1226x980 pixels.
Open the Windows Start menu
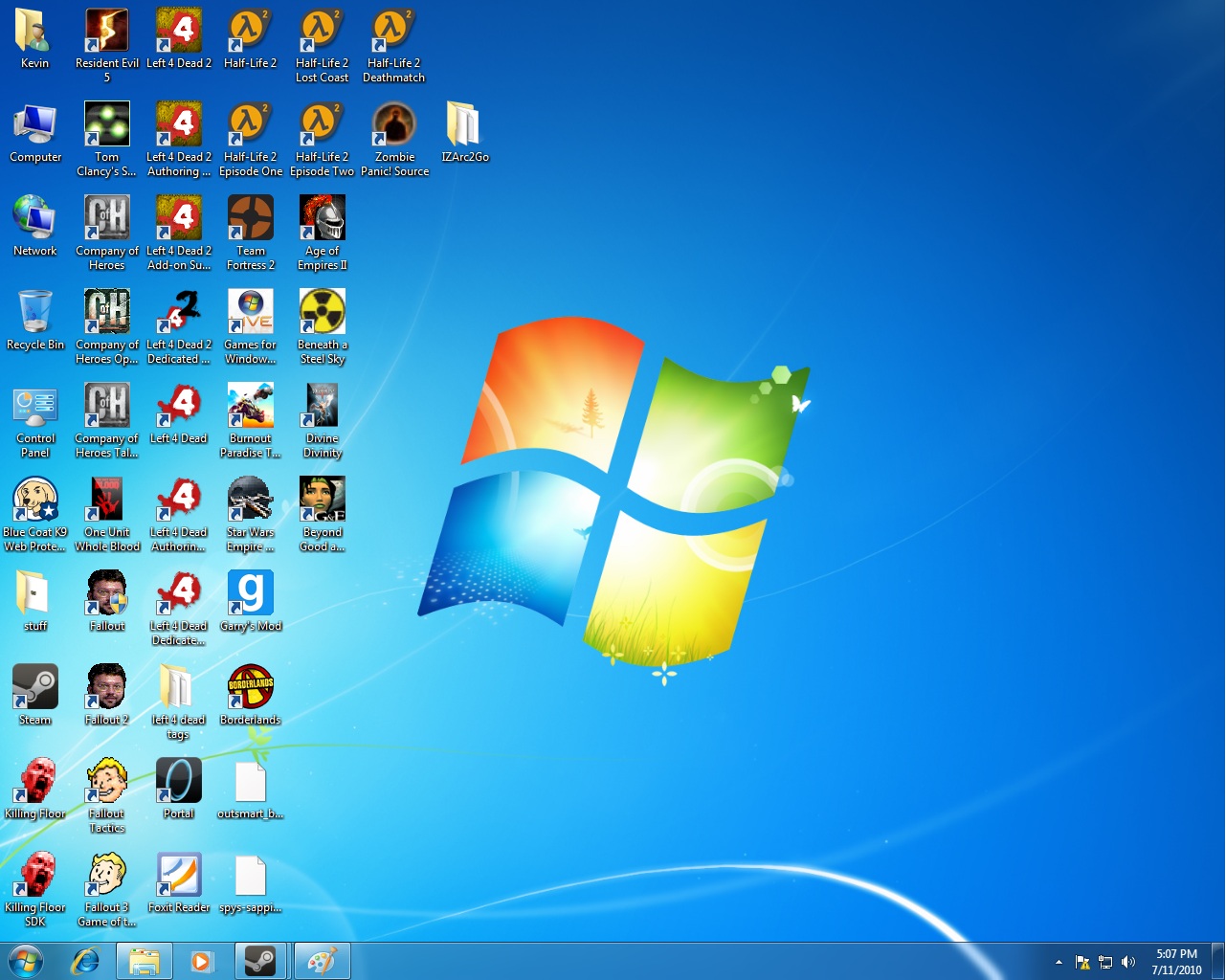tap(26, 961)
